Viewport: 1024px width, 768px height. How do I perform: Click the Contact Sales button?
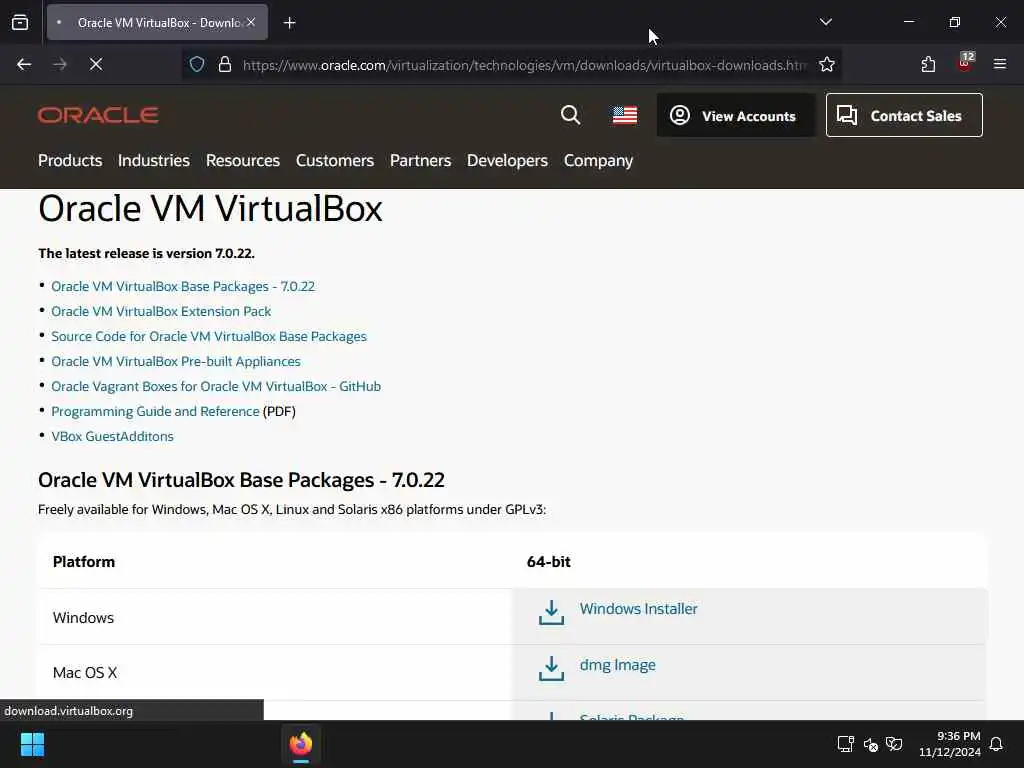click(x=904, y=115)
